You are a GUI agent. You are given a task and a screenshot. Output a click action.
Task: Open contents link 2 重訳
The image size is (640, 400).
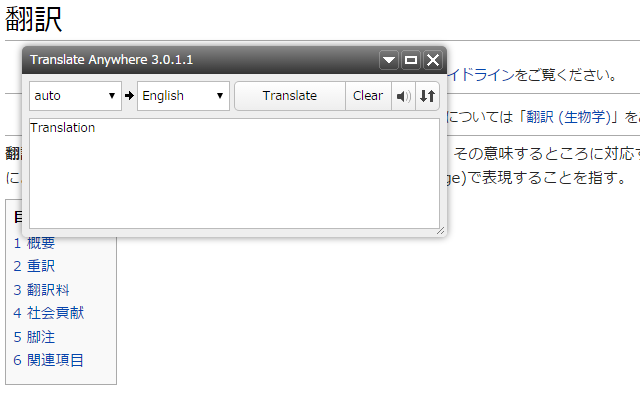[34, 267]
